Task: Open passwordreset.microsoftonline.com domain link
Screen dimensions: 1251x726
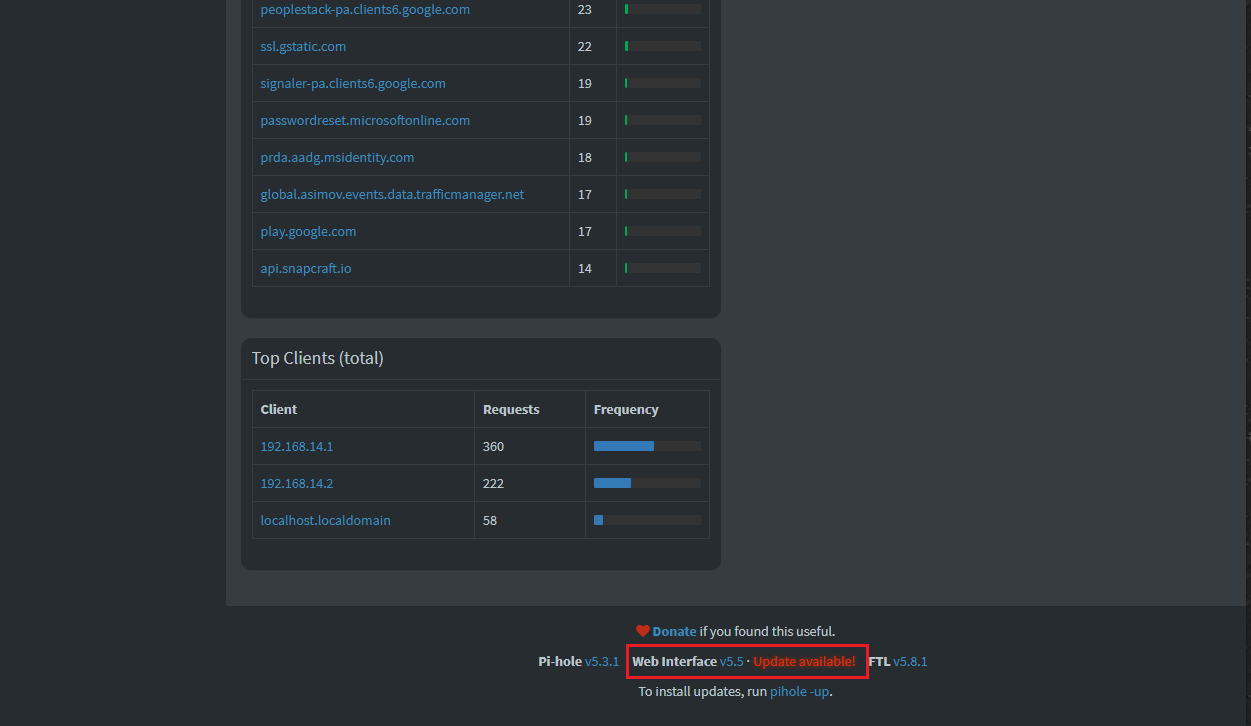Action: click(365, 120)
